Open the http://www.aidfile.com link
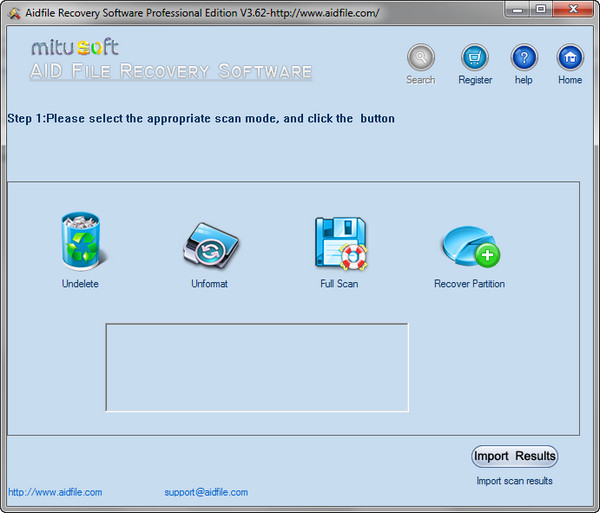This screenshot has width=600, height=513. coord(55,492)
